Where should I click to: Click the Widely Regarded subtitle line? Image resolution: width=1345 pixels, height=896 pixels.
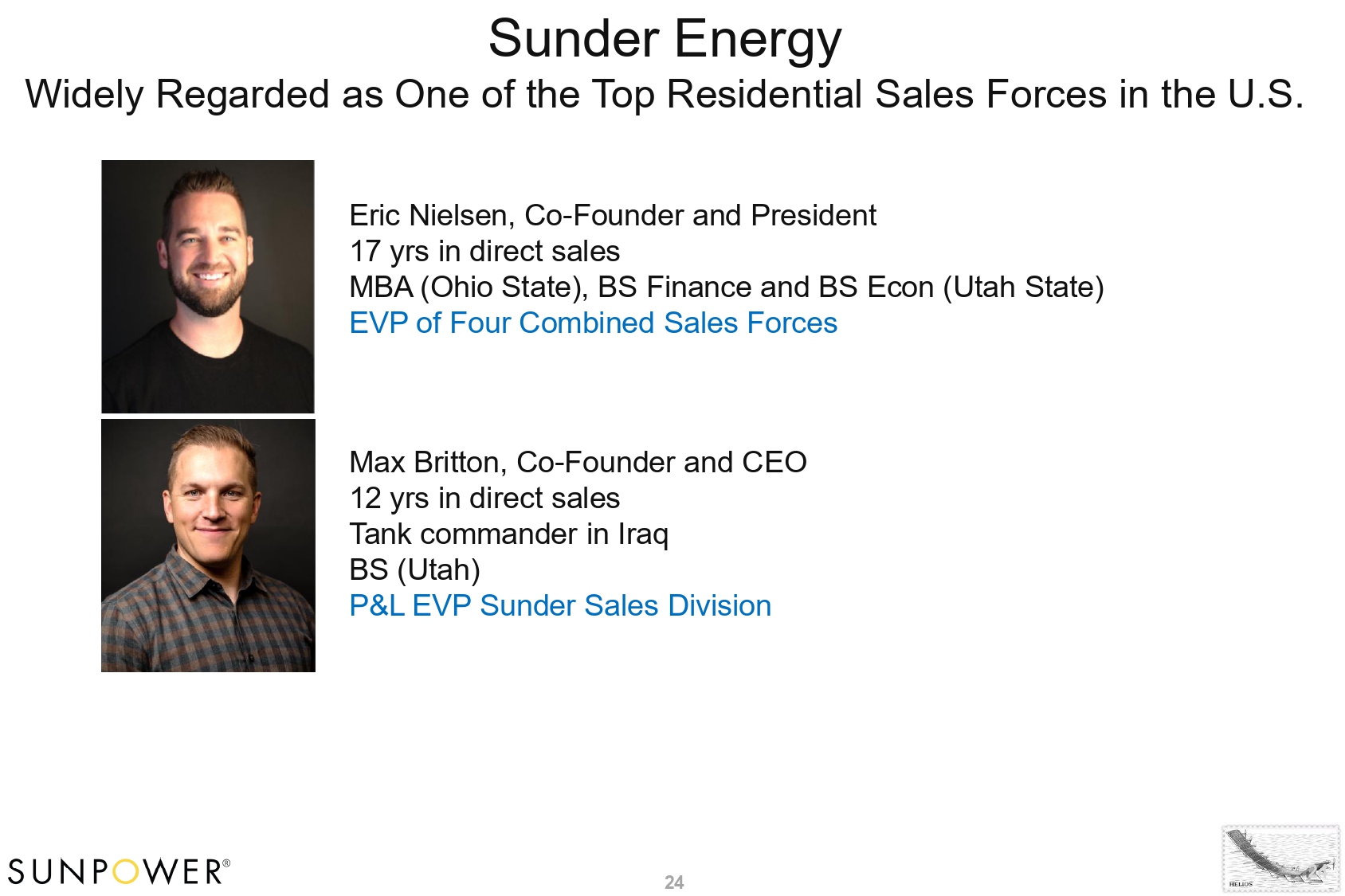pos(665,94)
